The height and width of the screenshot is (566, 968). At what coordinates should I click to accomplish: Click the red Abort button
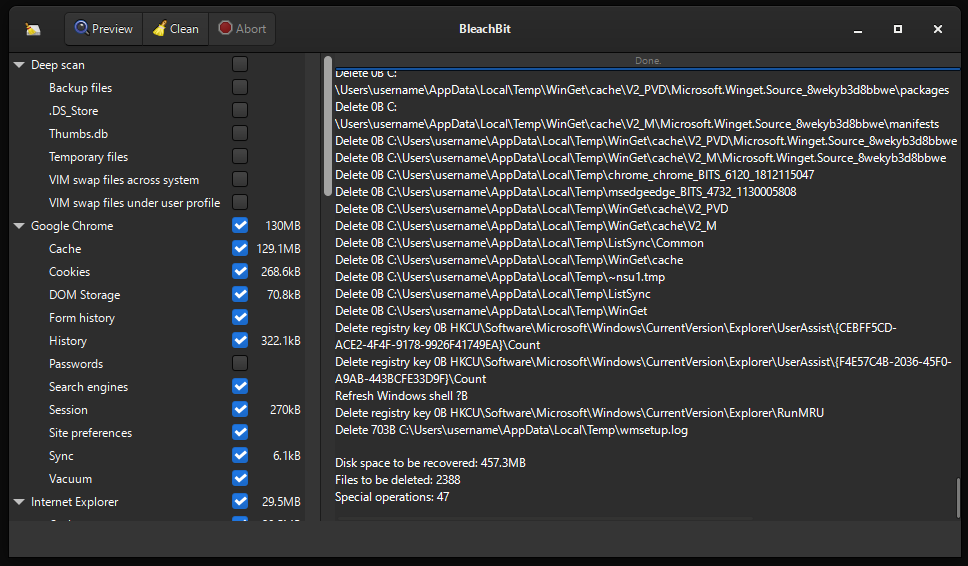(242, 29)
